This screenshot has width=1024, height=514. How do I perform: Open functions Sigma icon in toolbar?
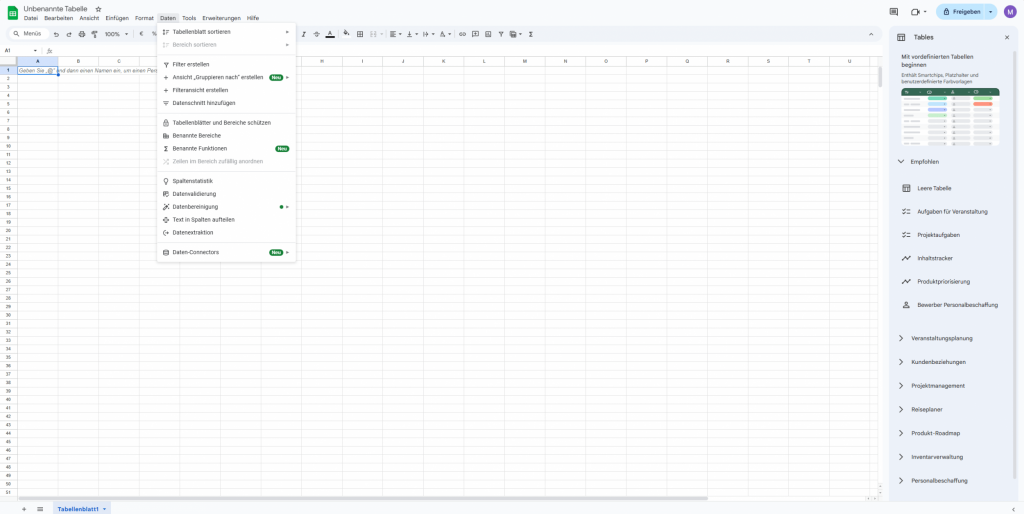pyautogui.click(x=530, y=34)
